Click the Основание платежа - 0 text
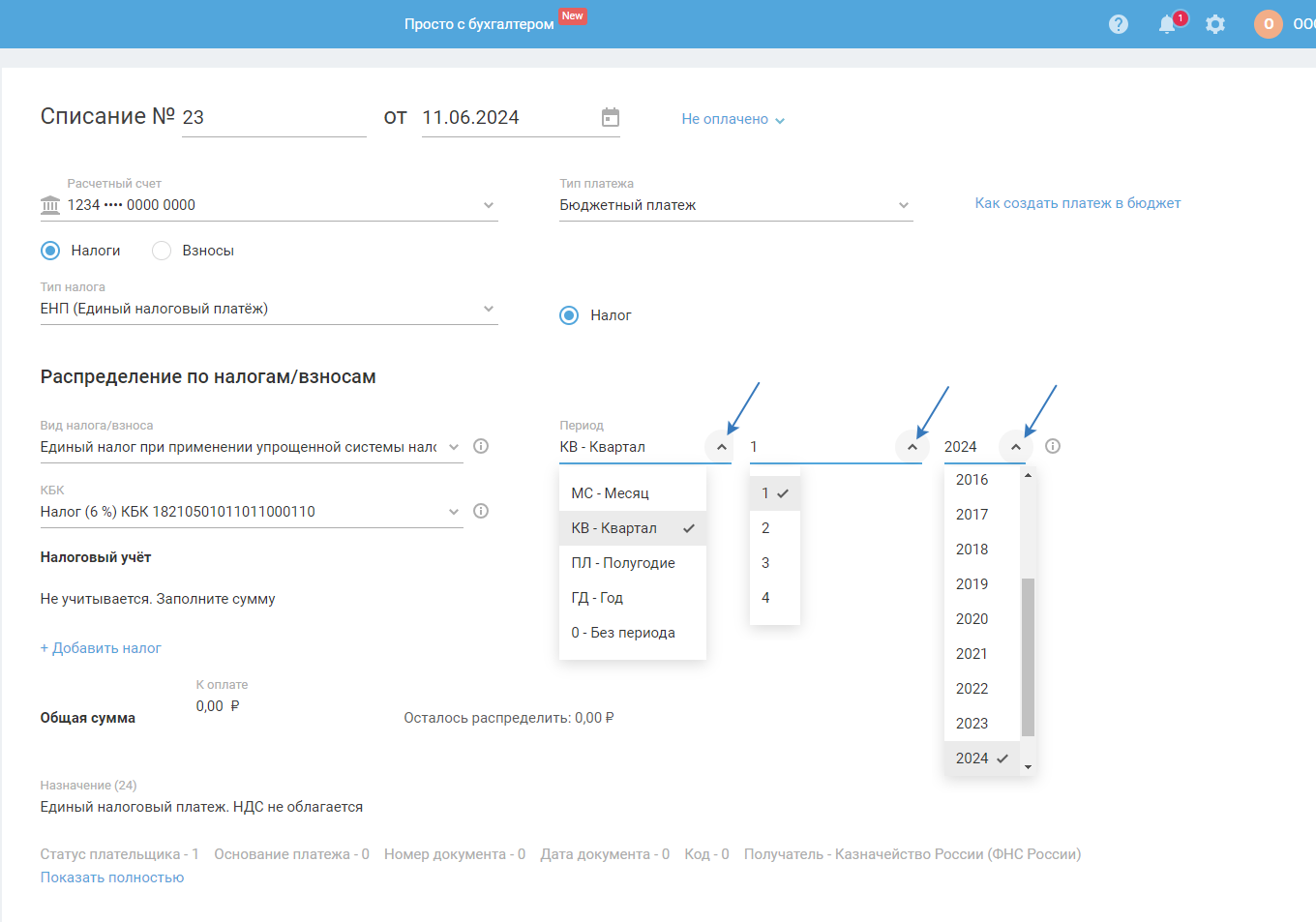 [291, 854]
